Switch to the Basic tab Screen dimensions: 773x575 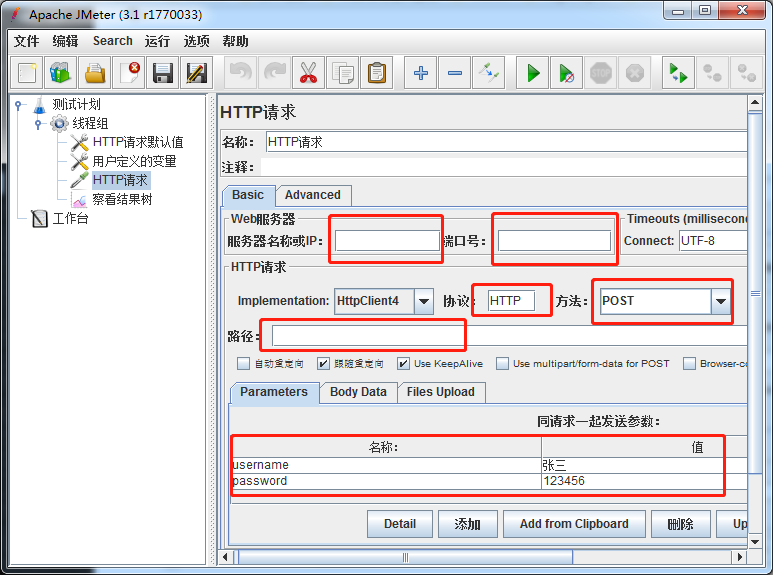(x=248, y=195)
